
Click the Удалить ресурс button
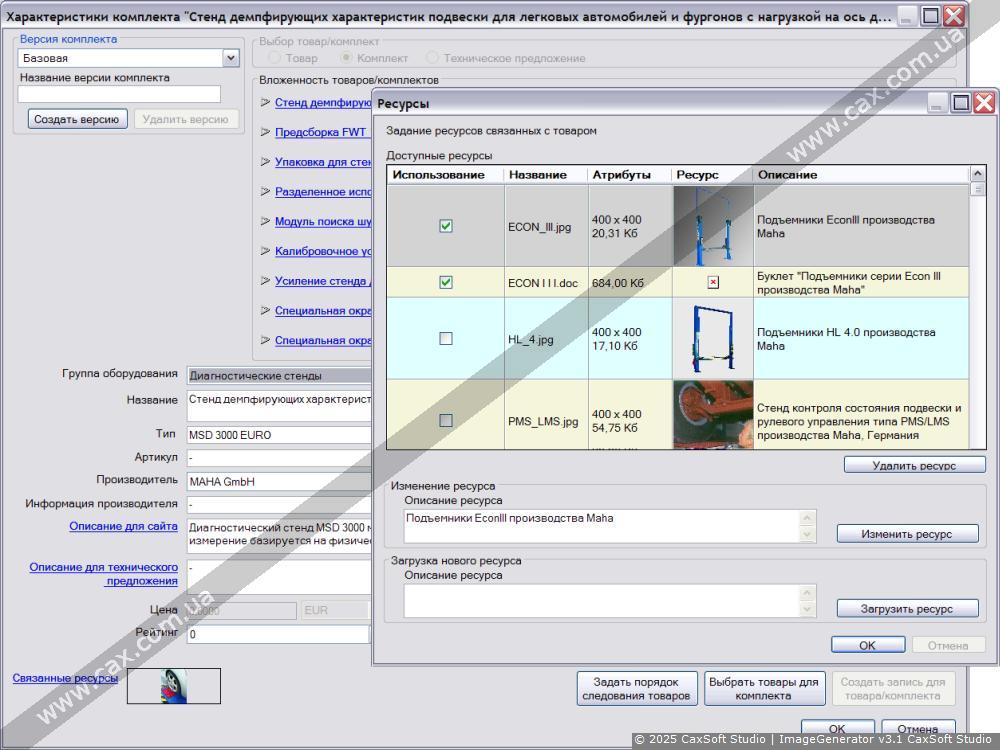[914, 465]
